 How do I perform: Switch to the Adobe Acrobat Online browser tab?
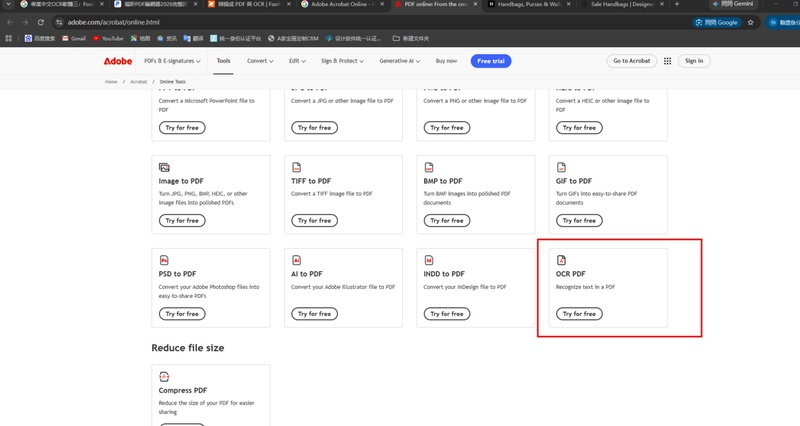342,4
